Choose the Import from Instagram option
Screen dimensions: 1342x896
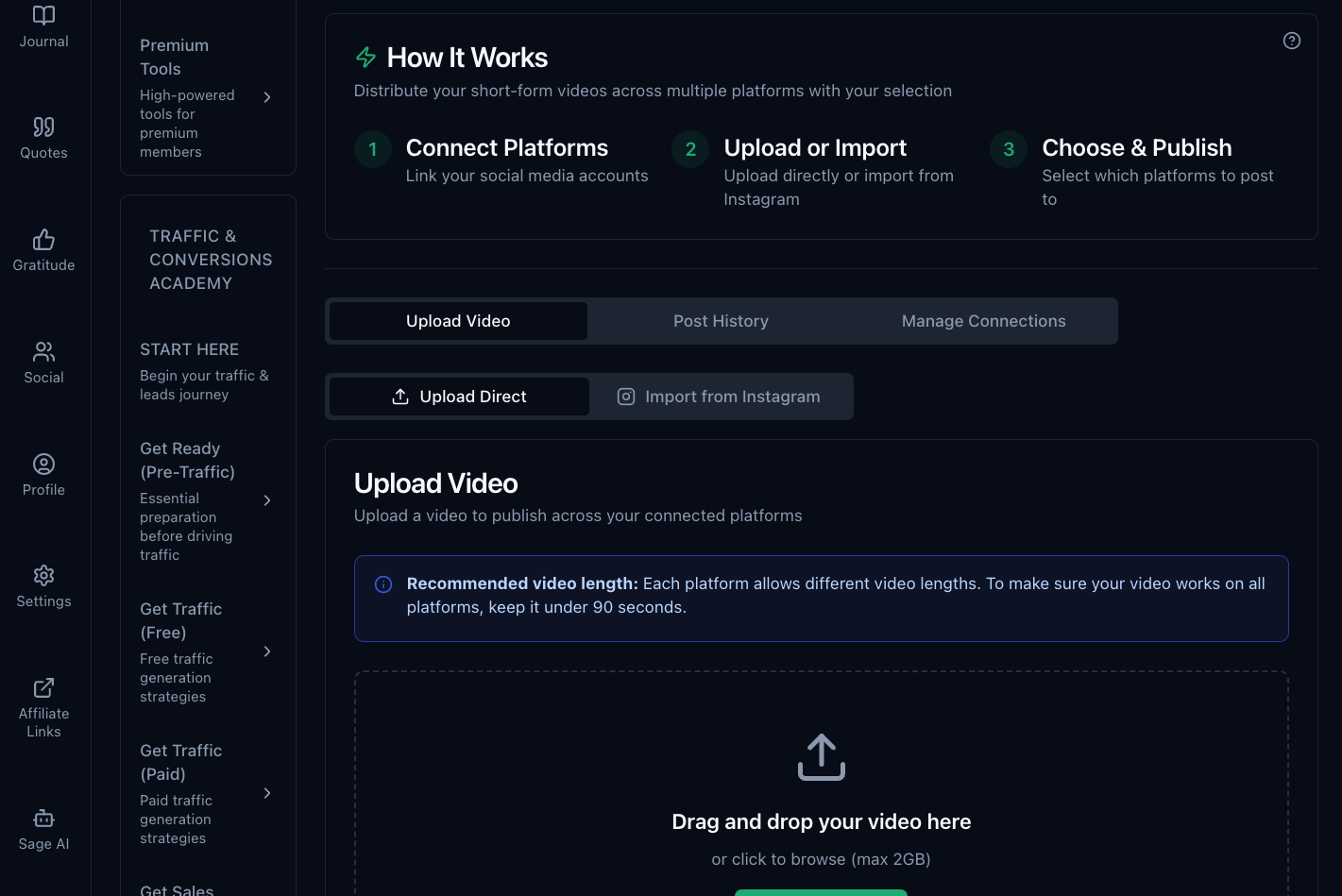719,397
